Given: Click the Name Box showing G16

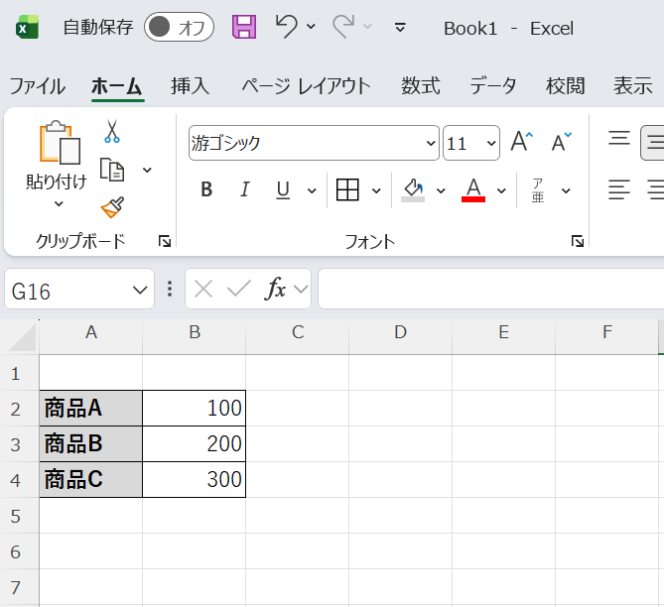Looking at the screenshot, I should [x=79, y=289].
